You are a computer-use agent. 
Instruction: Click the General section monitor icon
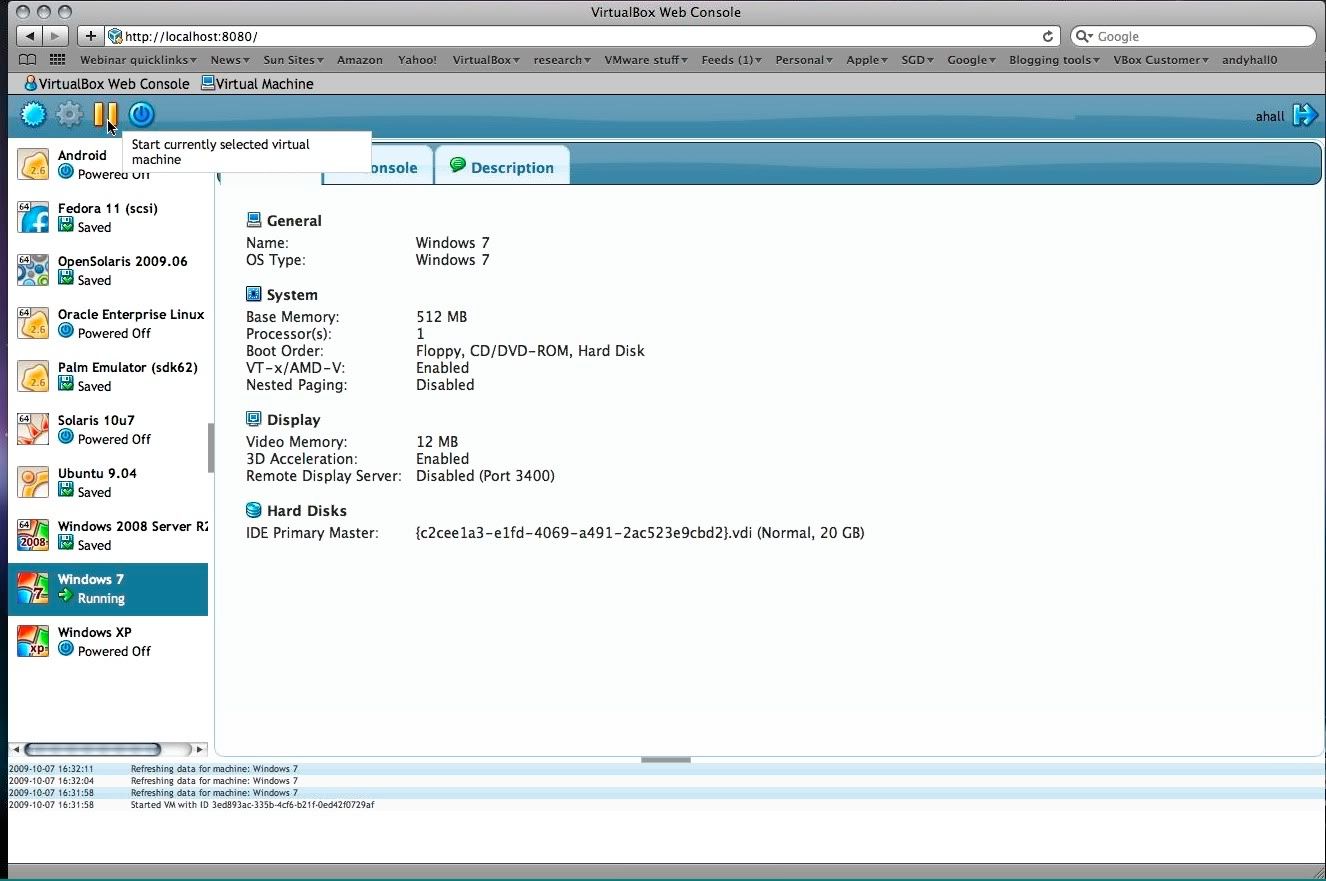254,220
